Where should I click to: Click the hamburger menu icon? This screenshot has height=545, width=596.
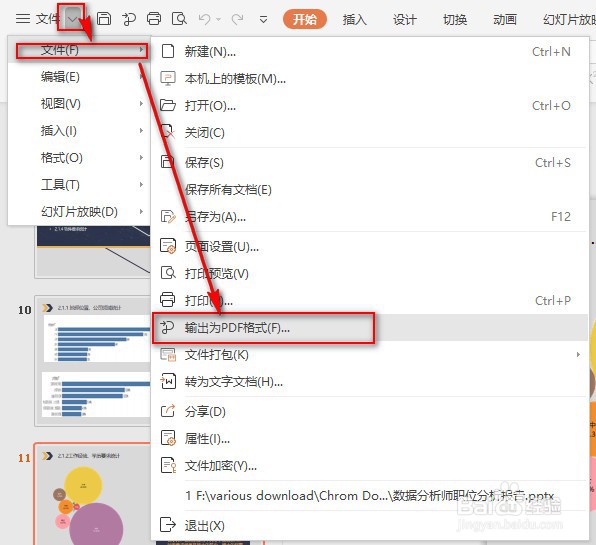pyautogui.click(x=23, y=19)
